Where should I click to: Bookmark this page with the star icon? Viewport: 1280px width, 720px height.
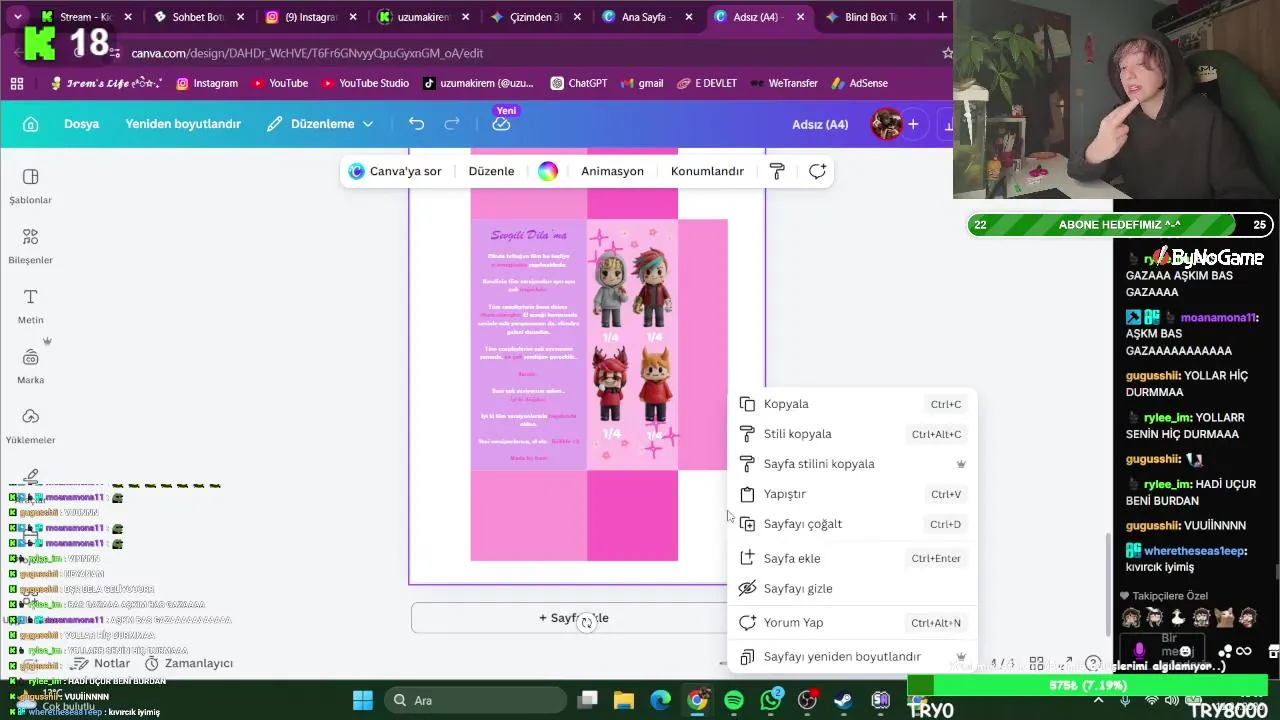[x=947, y=53]
